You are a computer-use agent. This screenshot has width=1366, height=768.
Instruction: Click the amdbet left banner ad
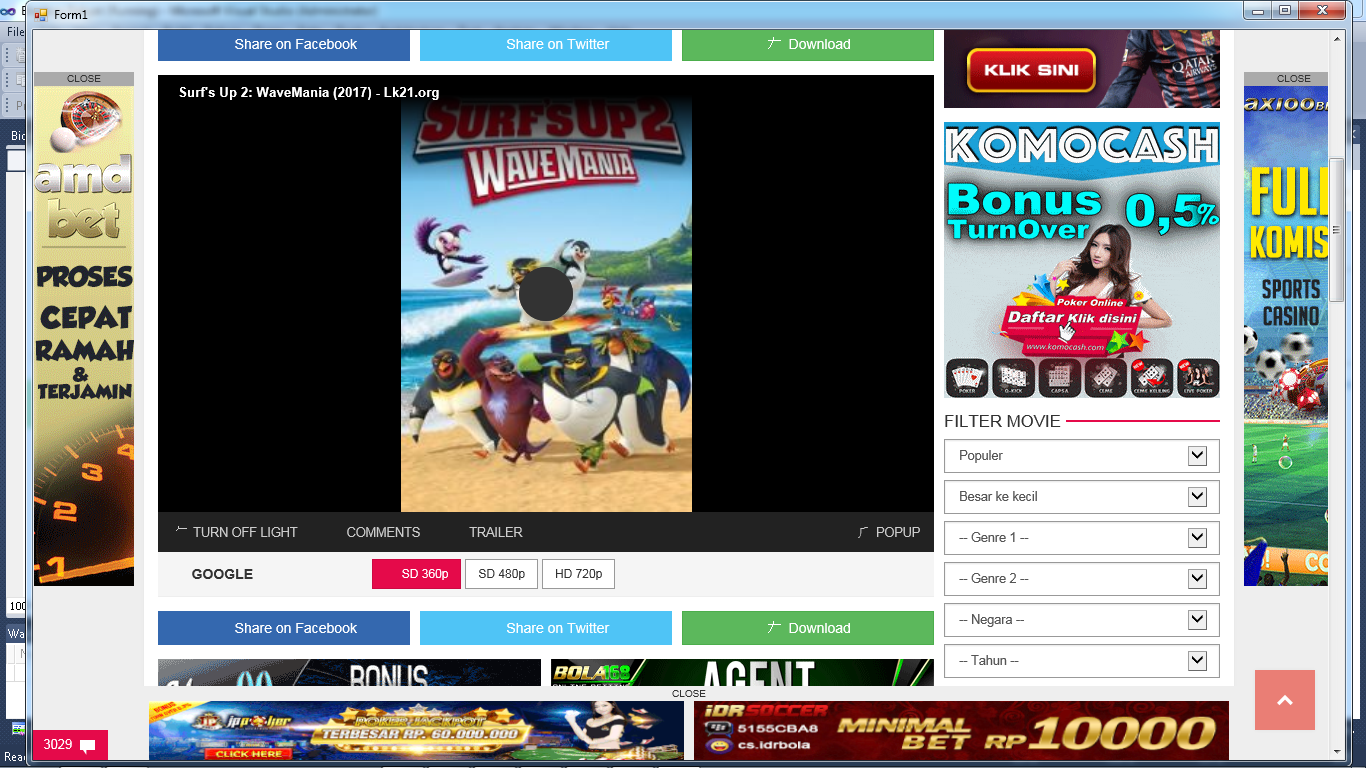(x=84, y=336)
